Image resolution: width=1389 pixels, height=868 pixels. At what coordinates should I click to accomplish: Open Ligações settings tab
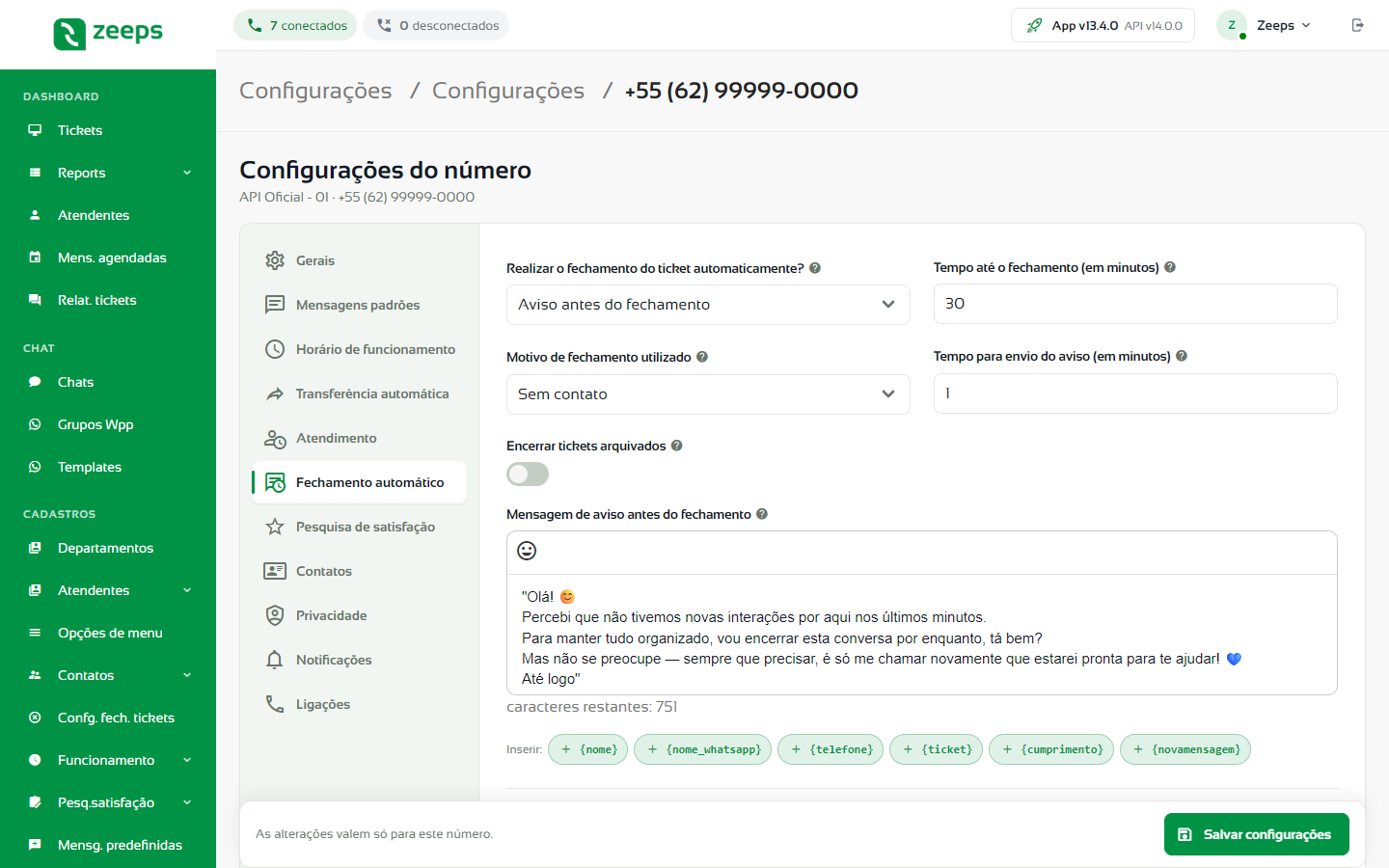[359, 704]
